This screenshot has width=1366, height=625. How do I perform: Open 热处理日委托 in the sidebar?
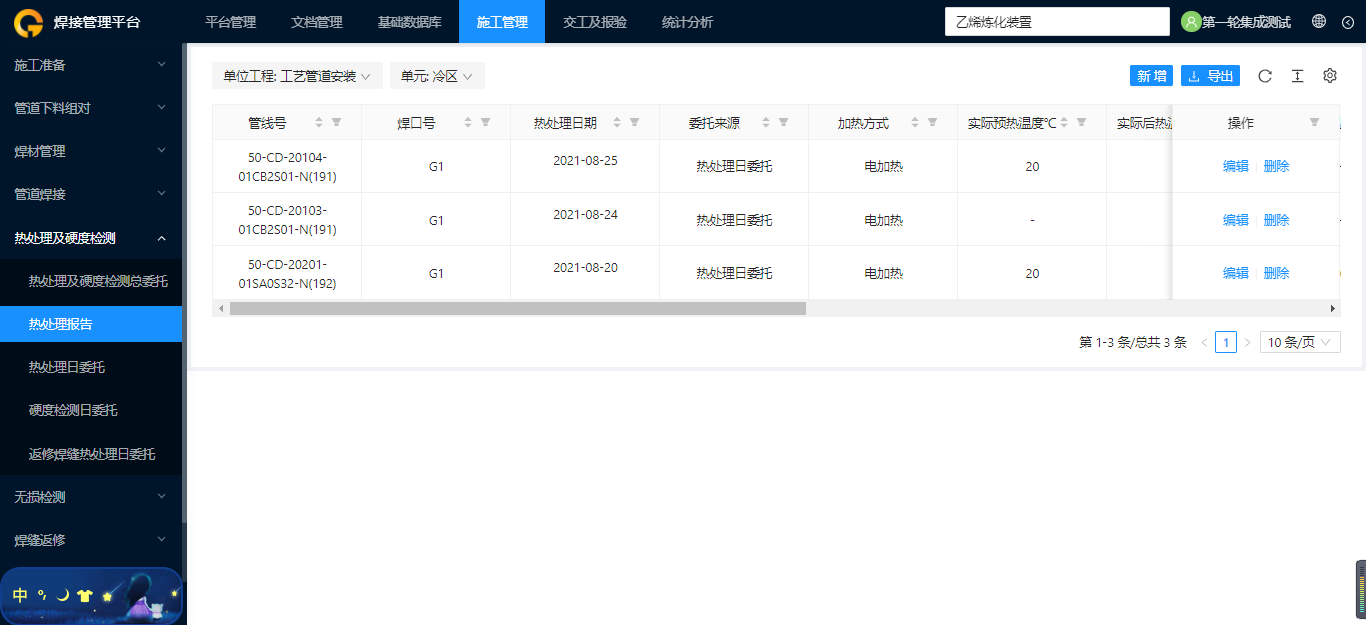91,367
